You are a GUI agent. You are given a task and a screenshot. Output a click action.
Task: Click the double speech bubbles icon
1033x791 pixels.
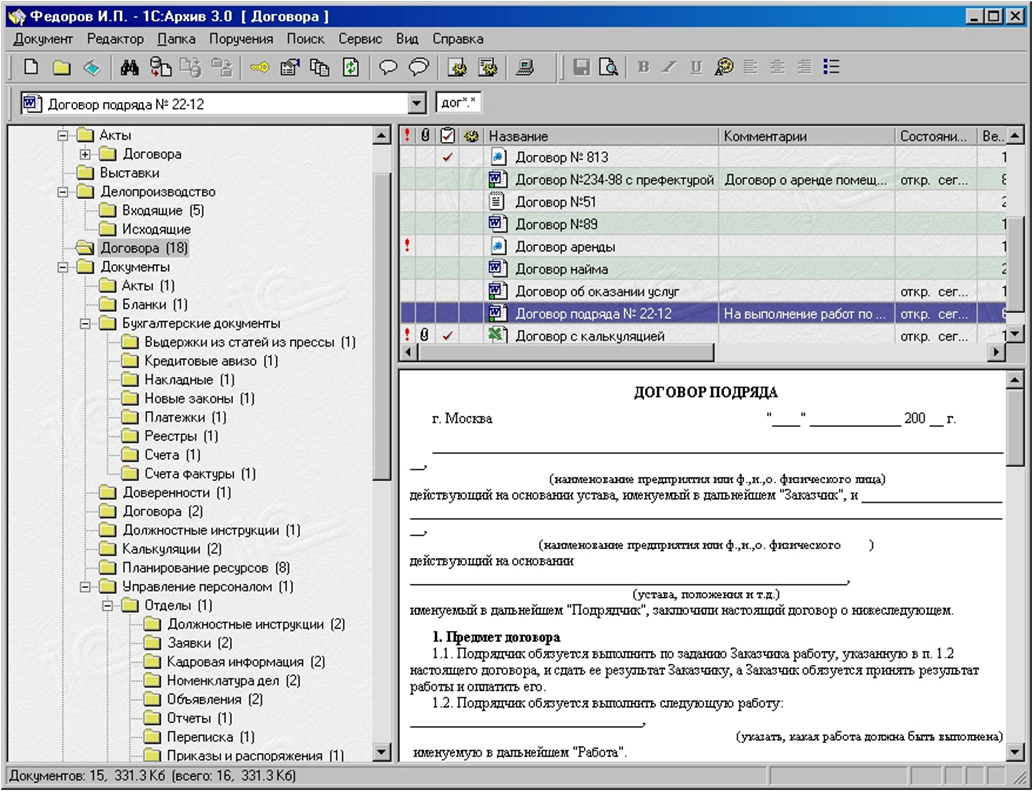point(418,67)
